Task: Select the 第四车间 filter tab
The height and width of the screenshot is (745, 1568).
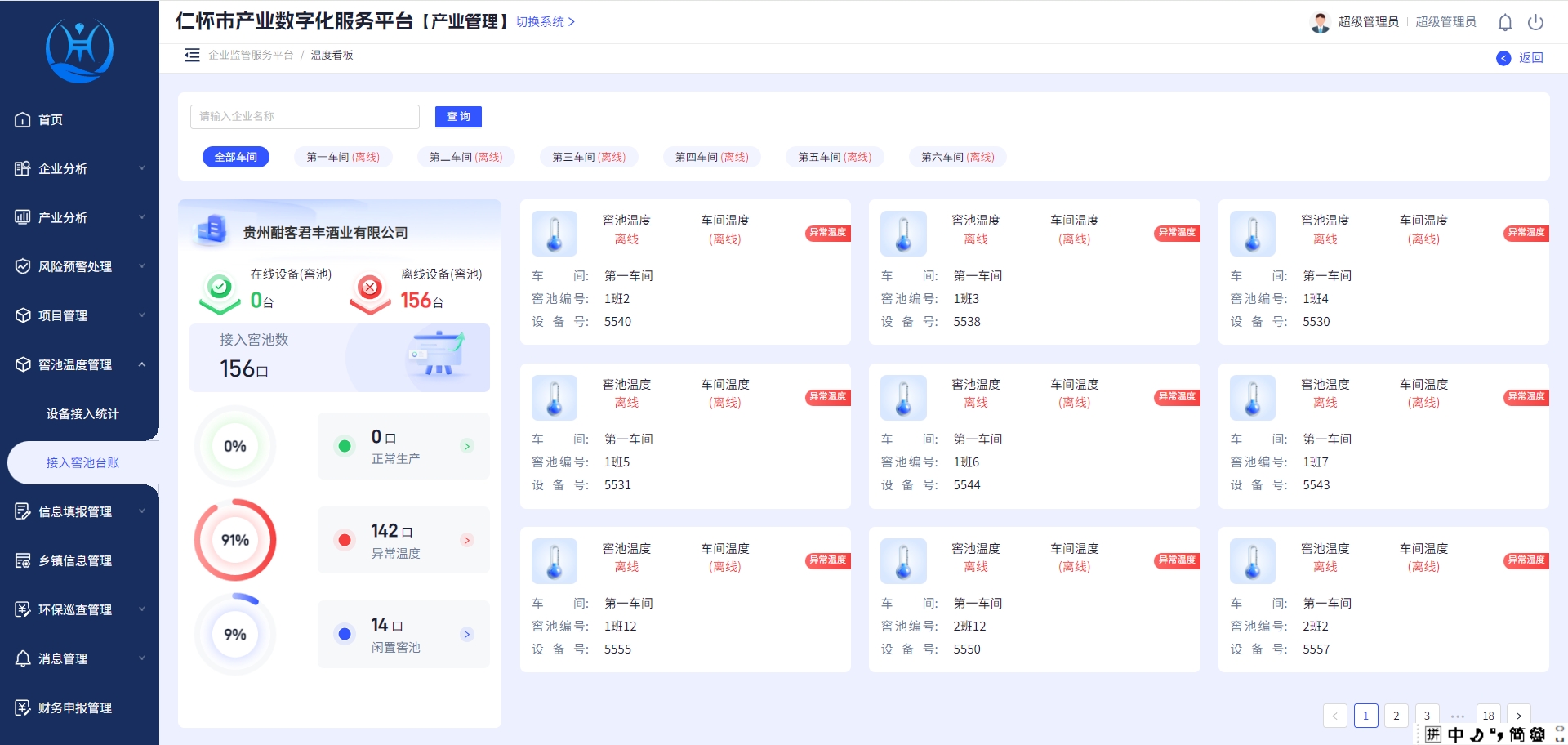Action: click(x=712, y=157)
